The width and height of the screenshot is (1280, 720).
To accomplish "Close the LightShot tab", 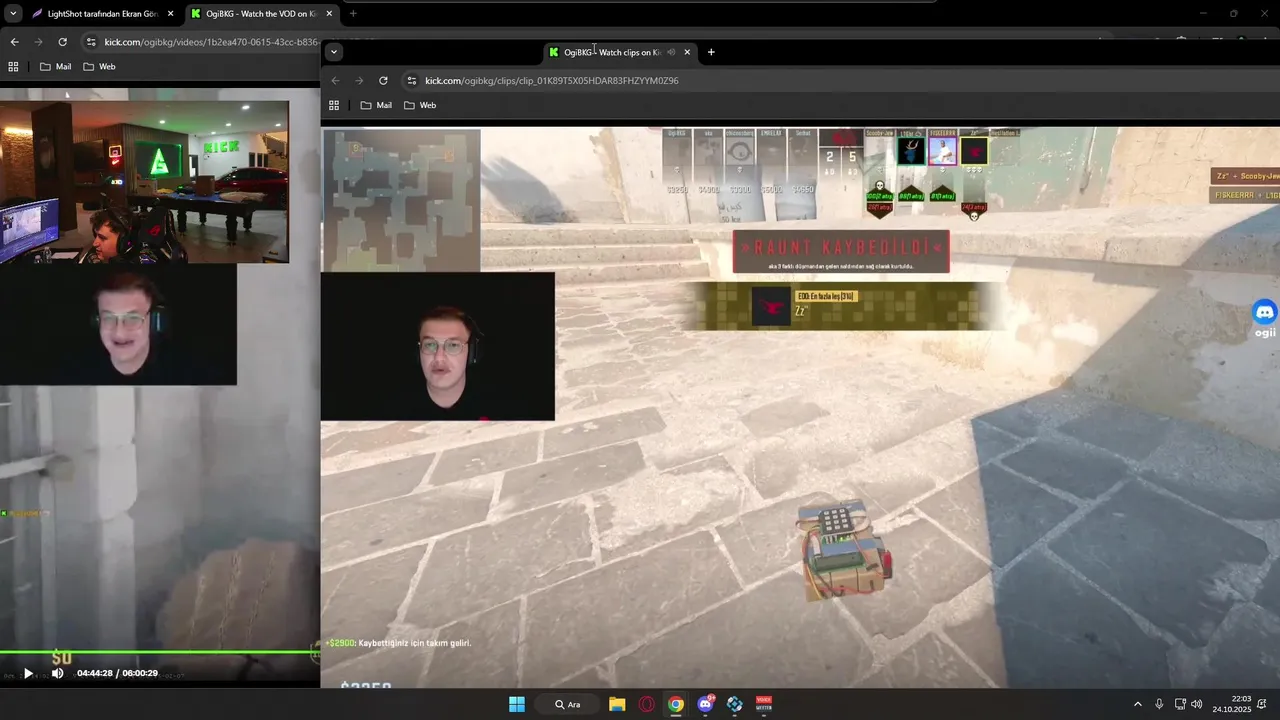I will click(171, 14).
